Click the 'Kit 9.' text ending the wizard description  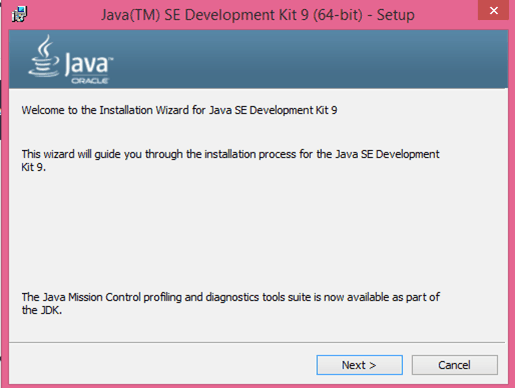point(33,167)
